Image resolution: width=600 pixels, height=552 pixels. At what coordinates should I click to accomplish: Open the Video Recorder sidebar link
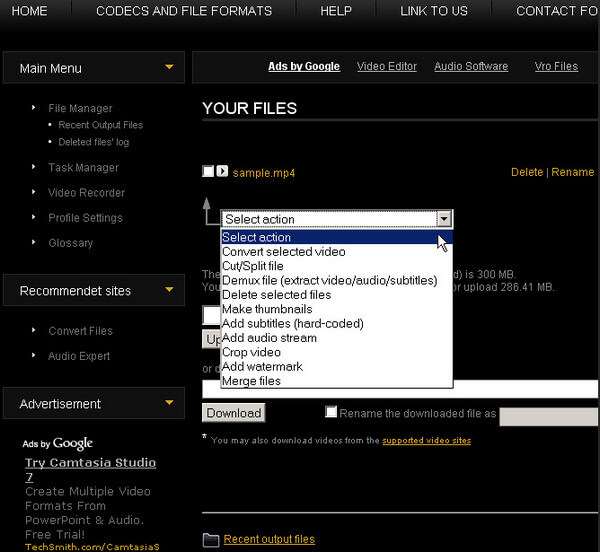(x=86, y=193)
